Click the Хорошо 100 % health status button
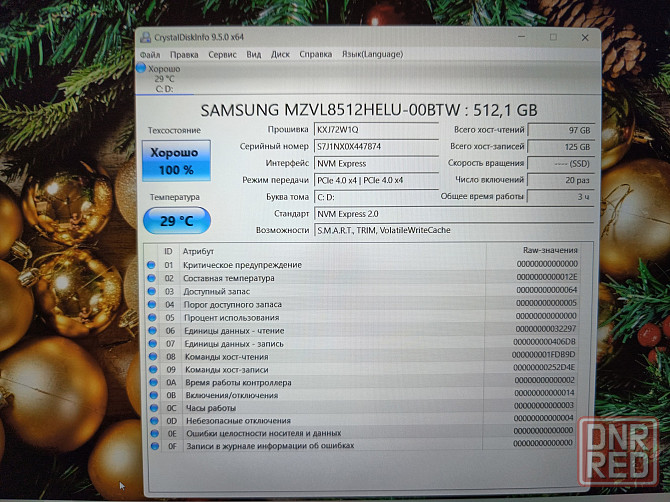 (x=176, y=161)
